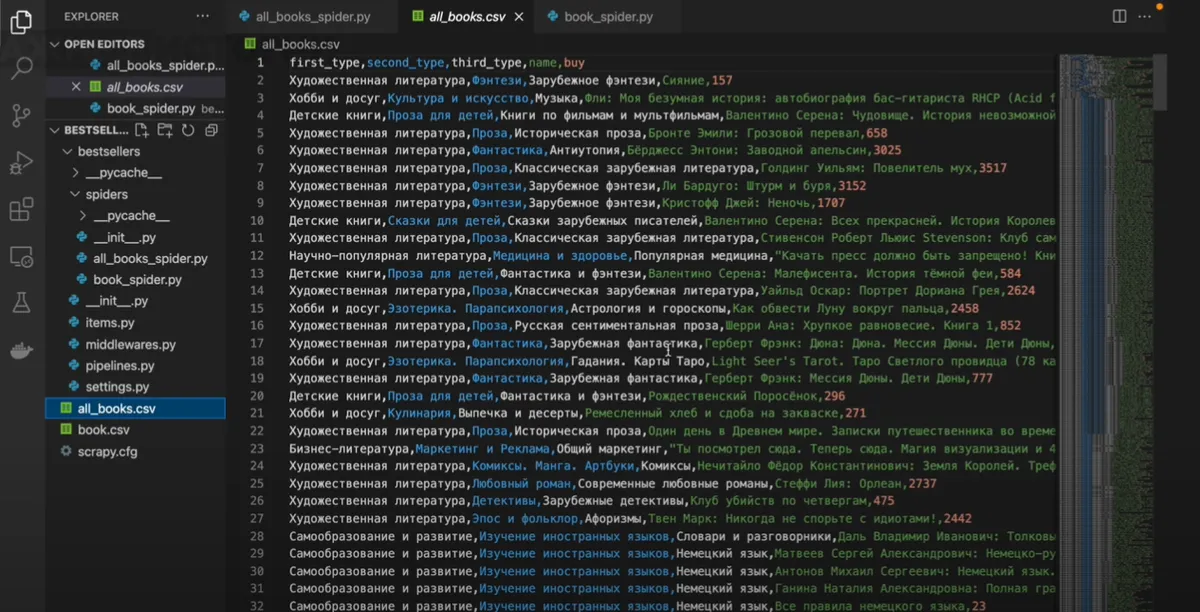
Task: Click the all_books.csv breadcrumb above the editor
Action: [x=301, y=45]
